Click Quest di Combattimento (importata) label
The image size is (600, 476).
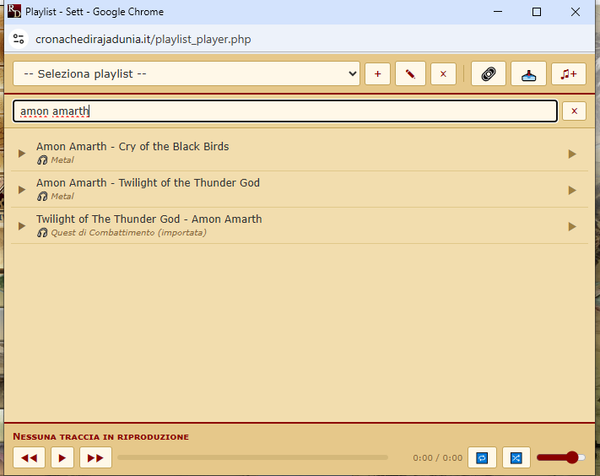point(129,233)
